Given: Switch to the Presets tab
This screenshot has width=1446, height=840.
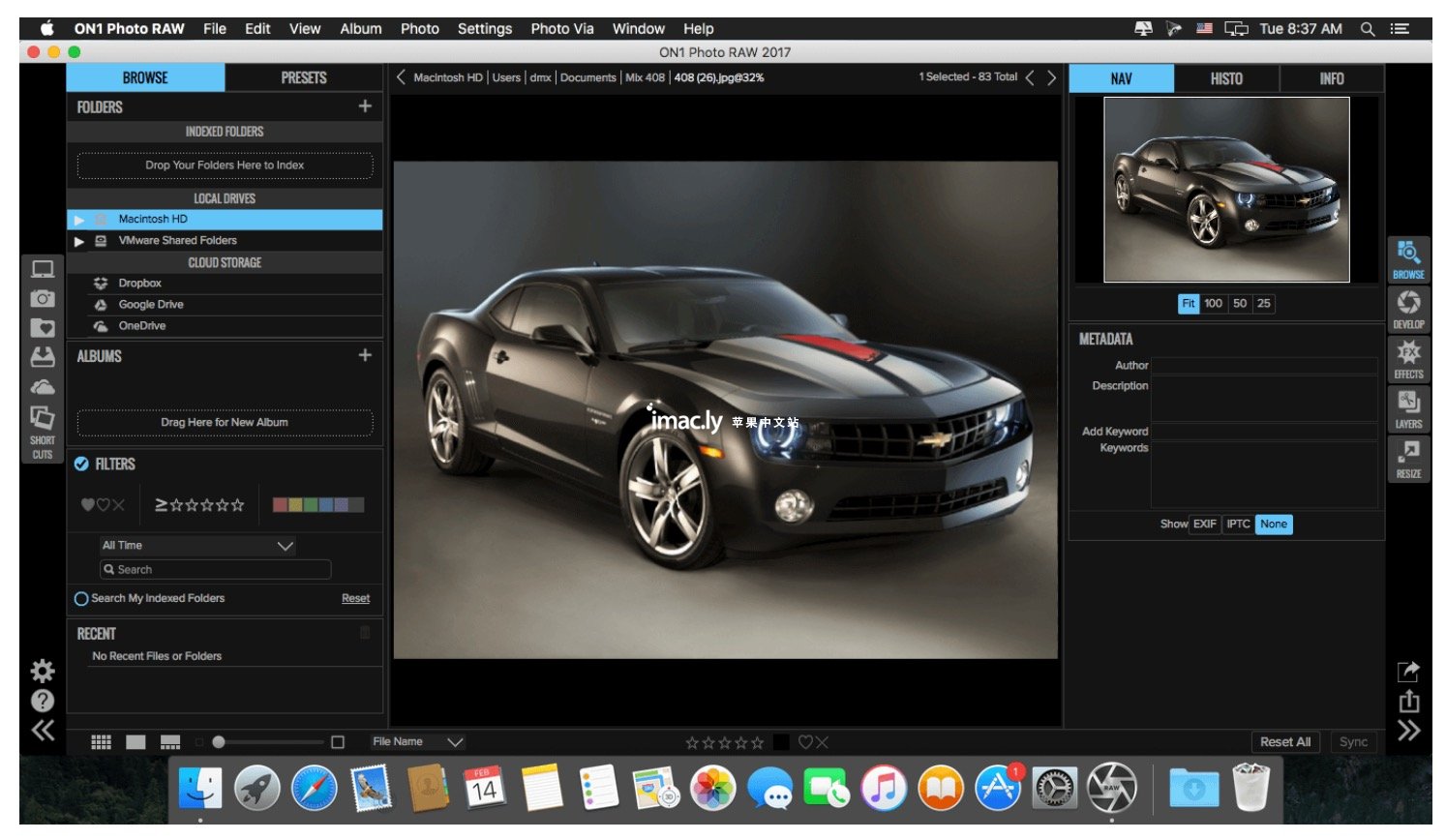Looking at the screenshot, I should tap(304, 78).
